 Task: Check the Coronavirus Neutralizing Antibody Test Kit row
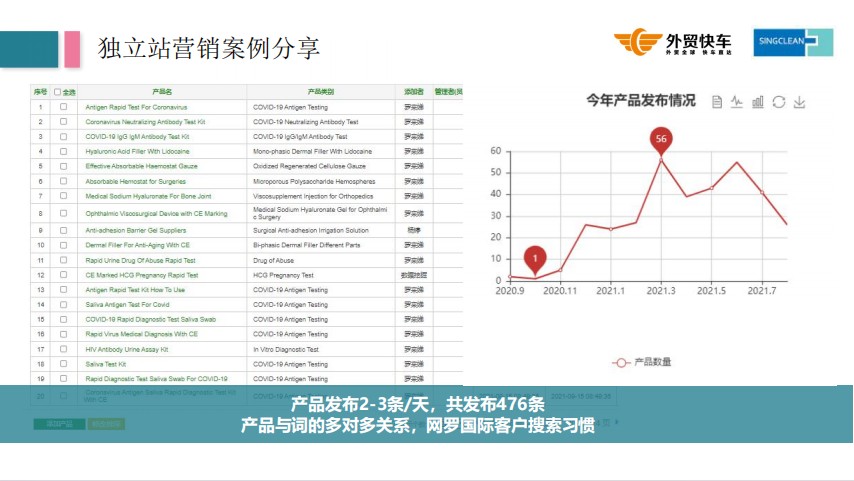(x=64, y=121)
